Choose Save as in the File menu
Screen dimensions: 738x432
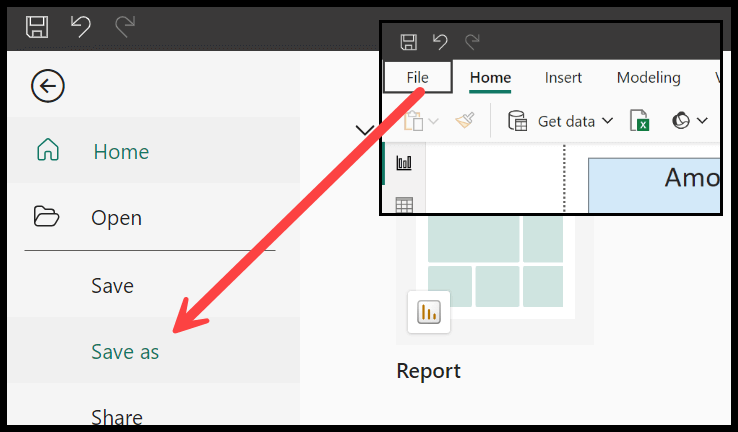tap(153, 351)
